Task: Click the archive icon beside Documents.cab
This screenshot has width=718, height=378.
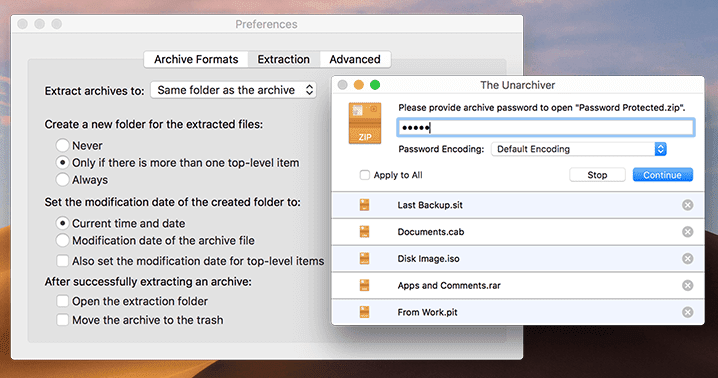Action: click(364, 232)
